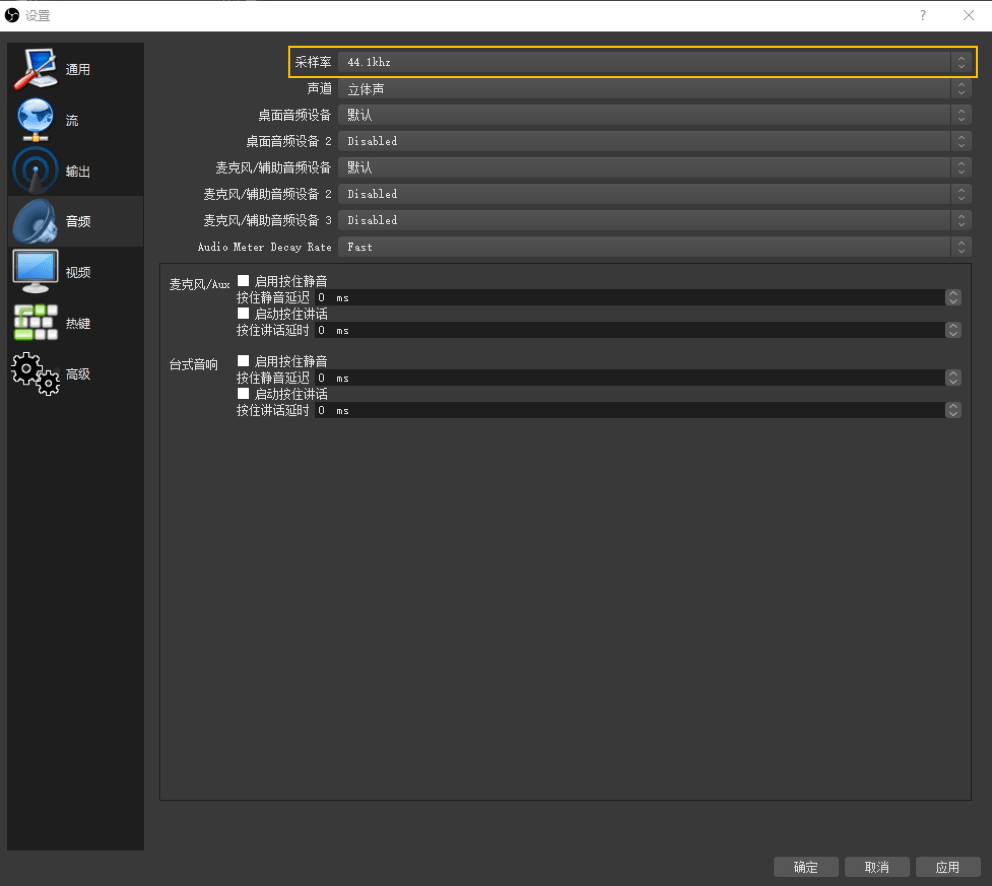This screenshot has width=992, height=886.
Task: Enable 启用按住静音 for 台式音响
Action: 243,361
